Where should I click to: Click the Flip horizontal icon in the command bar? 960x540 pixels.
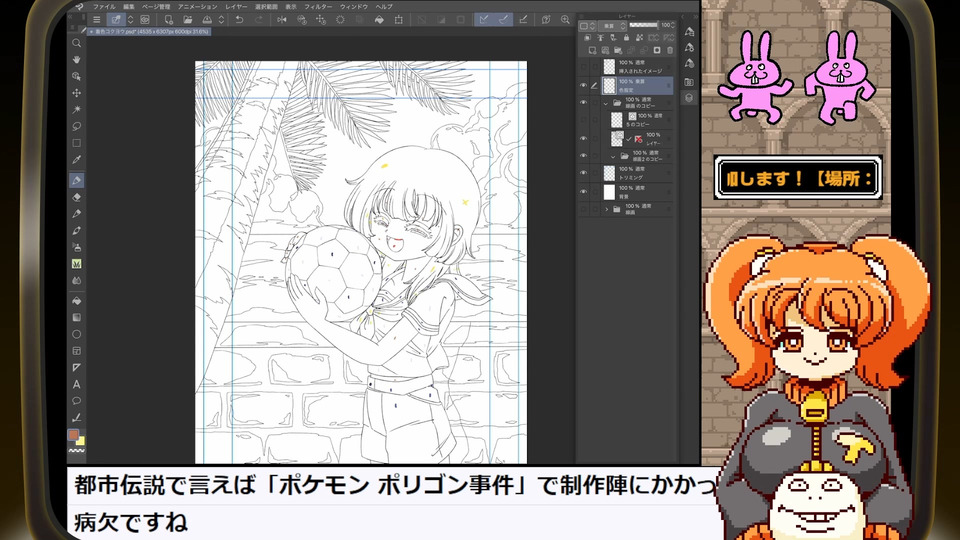282,20
